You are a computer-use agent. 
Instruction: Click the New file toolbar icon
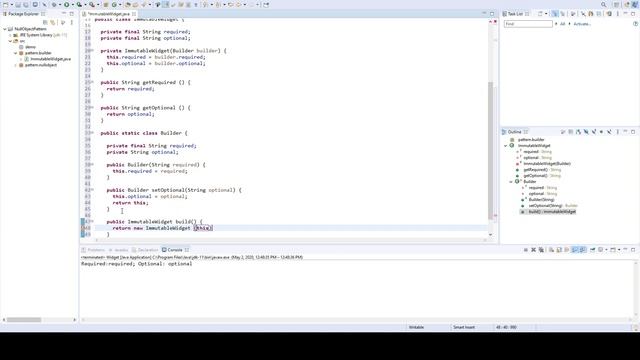5,4
